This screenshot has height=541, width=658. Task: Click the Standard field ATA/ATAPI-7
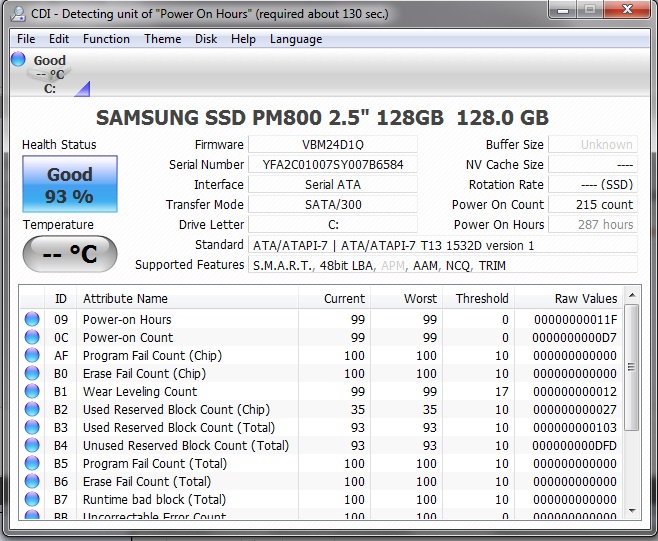point(443,245)
